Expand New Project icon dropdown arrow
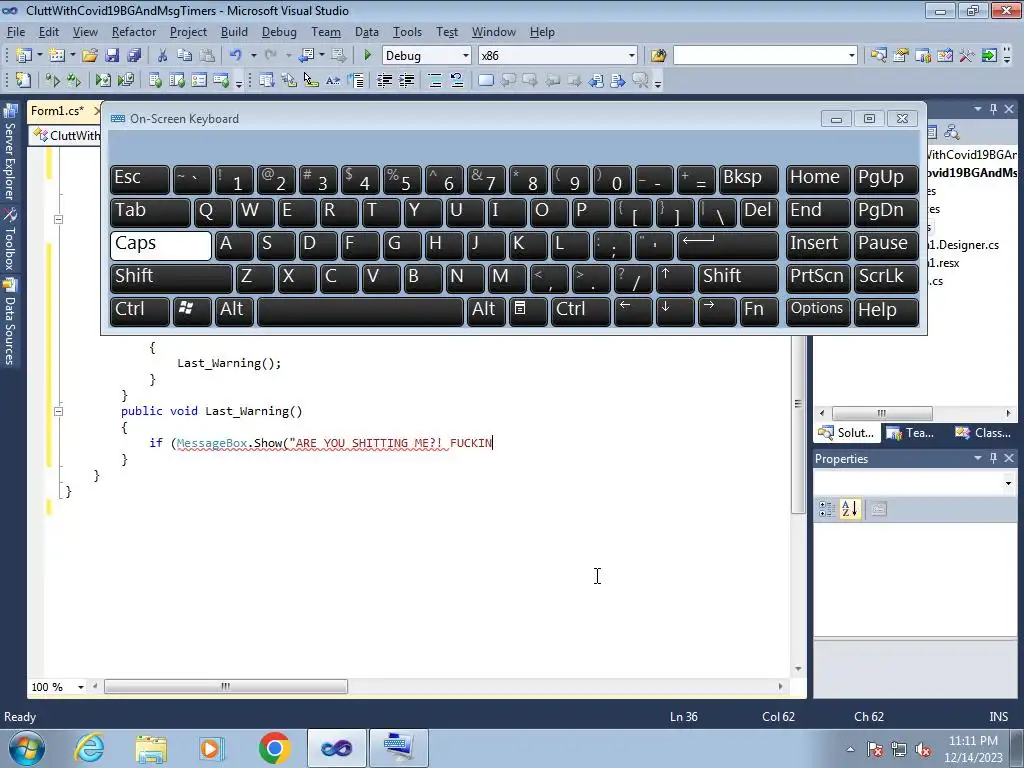This screenshot has height=768, width=1024. click(39, 56)
